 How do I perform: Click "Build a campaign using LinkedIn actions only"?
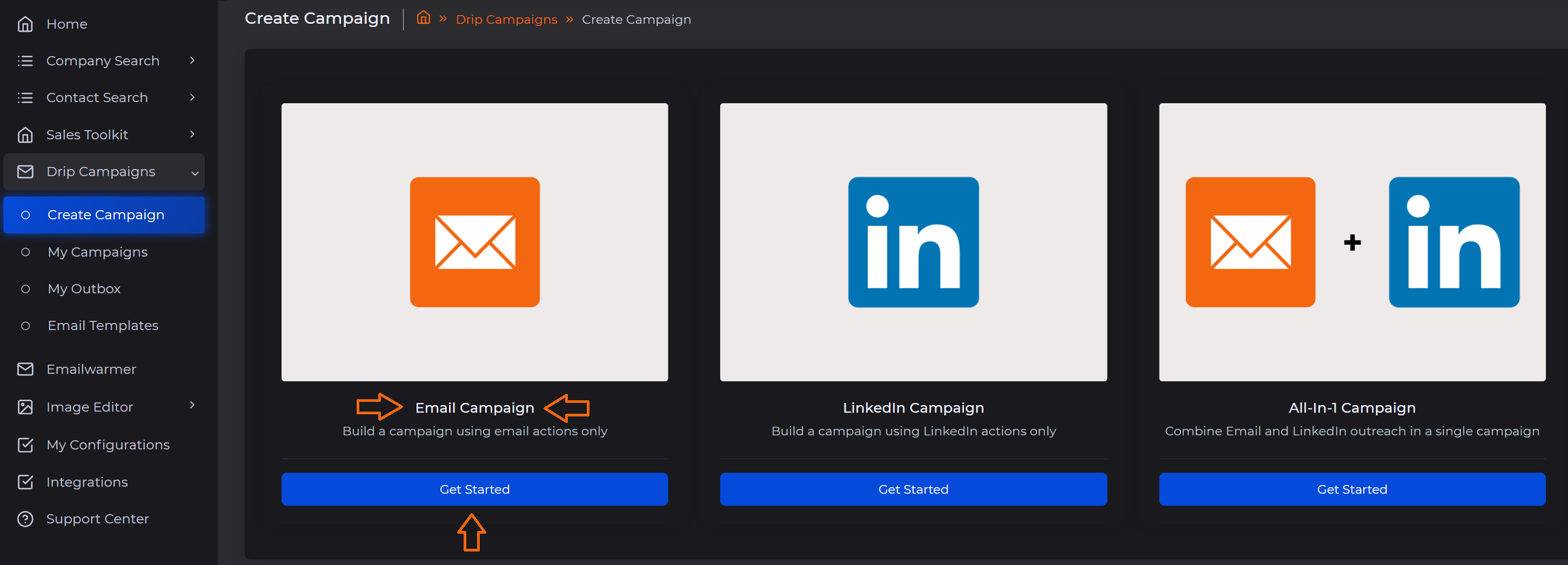click(x=913, y=431)
